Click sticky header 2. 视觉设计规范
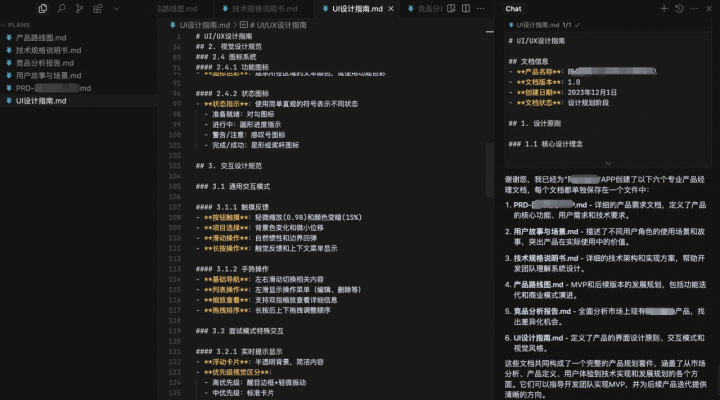Screen dimensions: 720x400 click(x=229, y=46)
